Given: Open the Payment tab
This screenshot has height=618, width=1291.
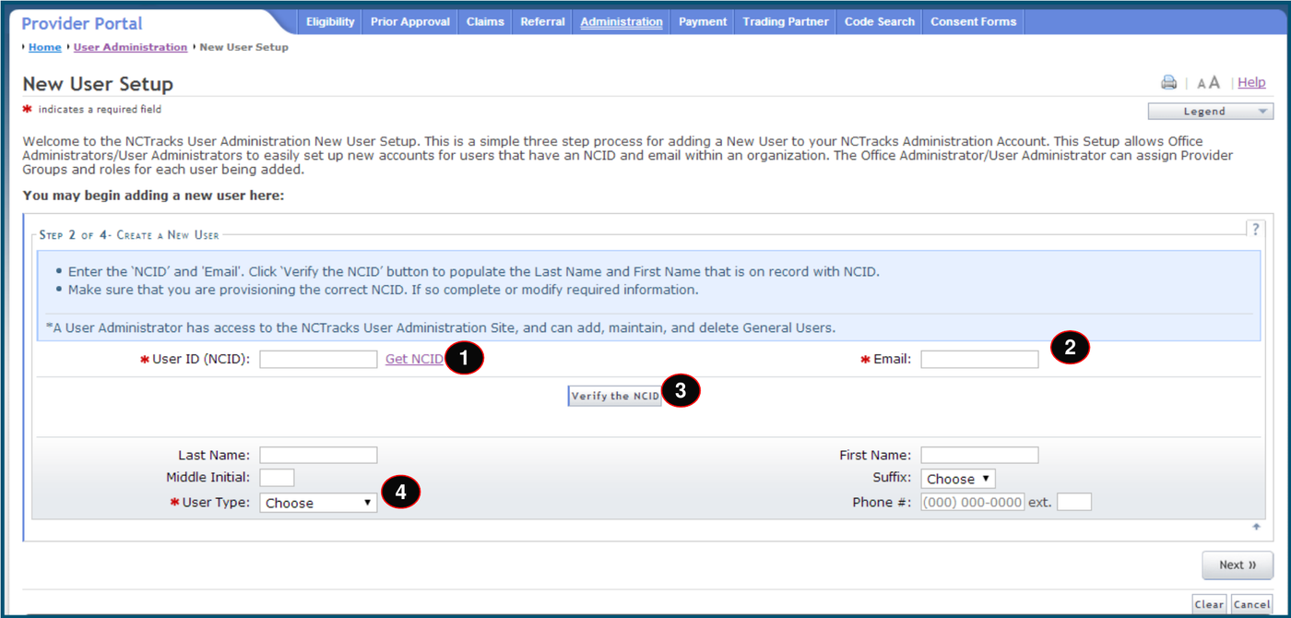Looking at the screenshot, I should point(702,22).
